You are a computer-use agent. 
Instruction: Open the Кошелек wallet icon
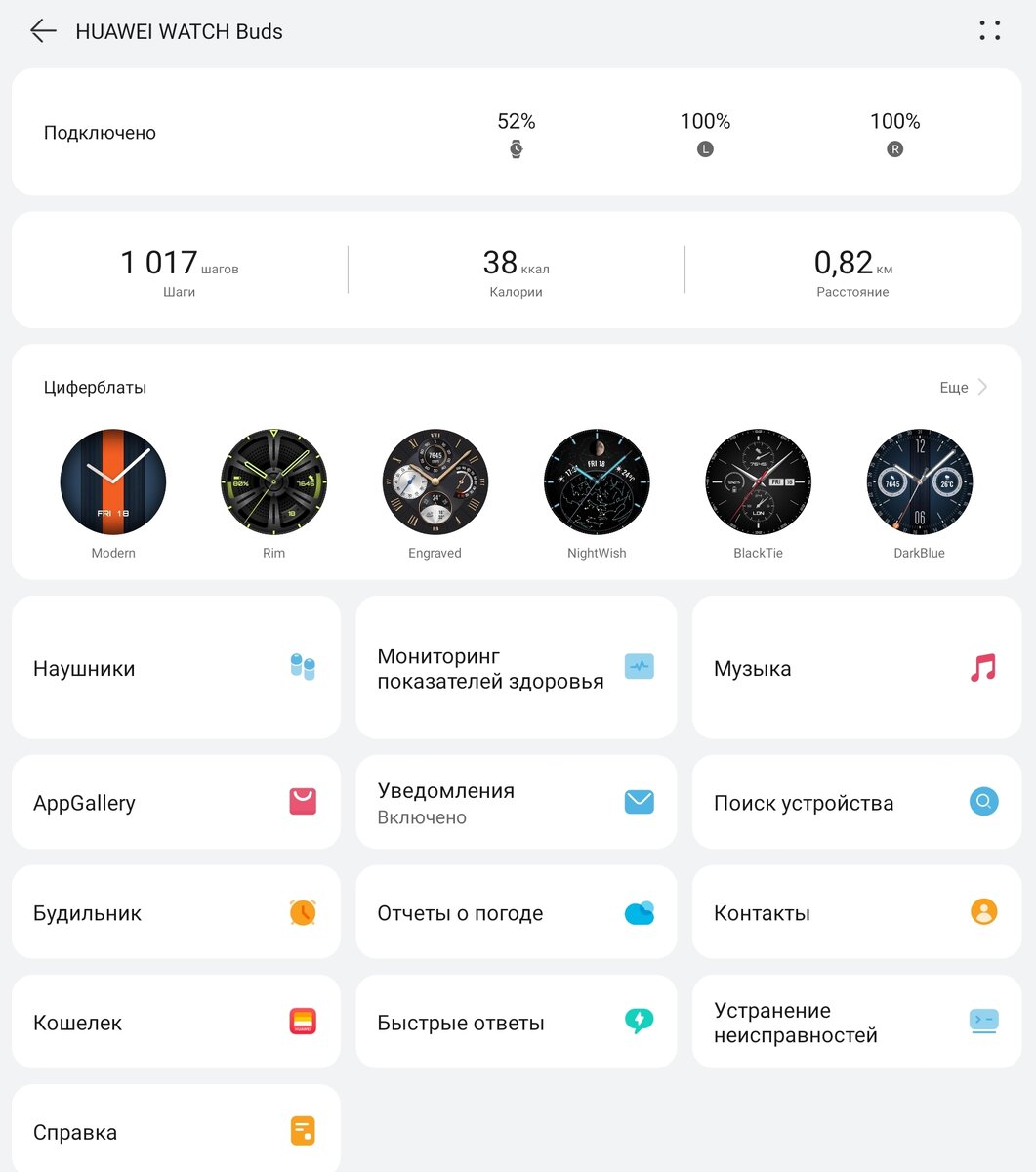pos(303,1022)
